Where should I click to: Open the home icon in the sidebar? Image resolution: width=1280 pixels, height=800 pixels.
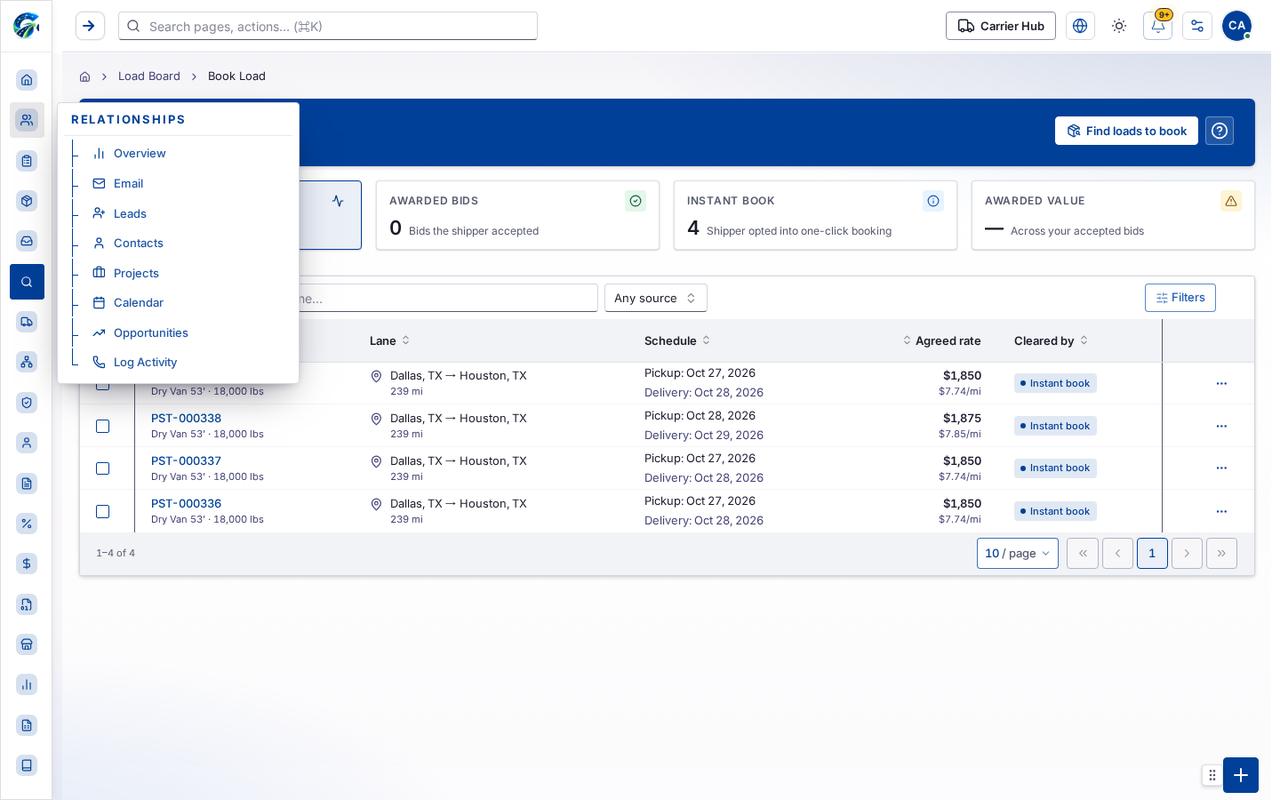tap(27, 80)
